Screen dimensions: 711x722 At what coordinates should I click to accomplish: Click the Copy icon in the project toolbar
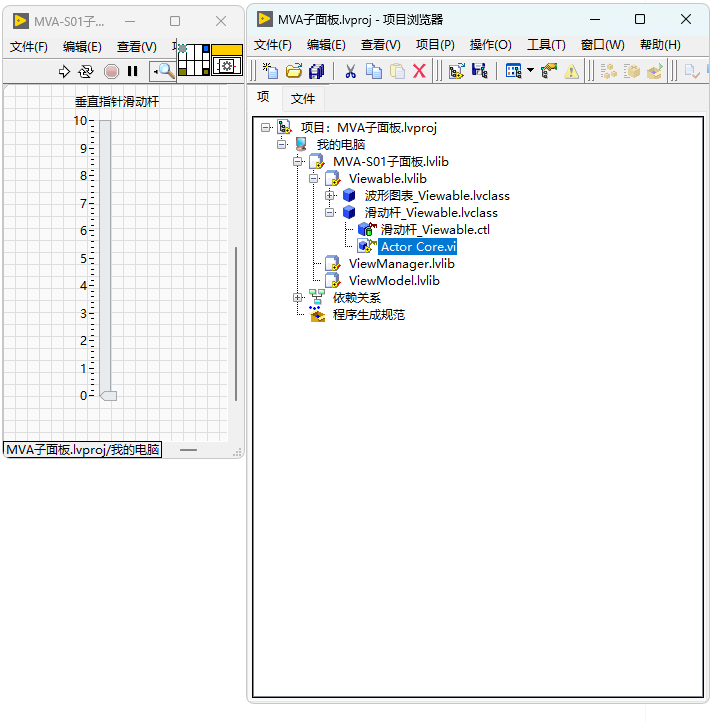click(x=374, y=71)
